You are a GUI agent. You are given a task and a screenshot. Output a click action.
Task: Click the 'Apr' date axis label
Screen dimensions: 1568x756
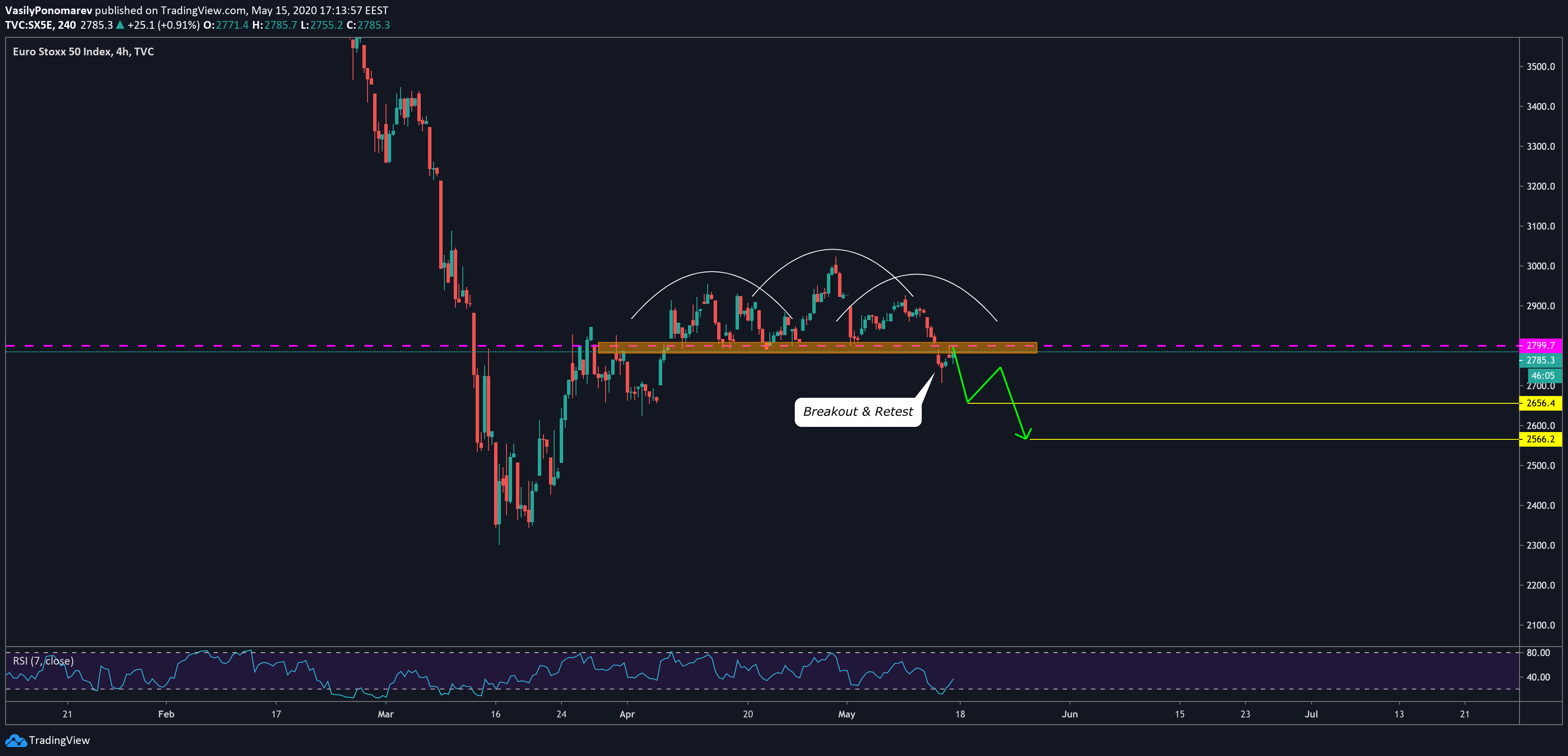point(627,714)
